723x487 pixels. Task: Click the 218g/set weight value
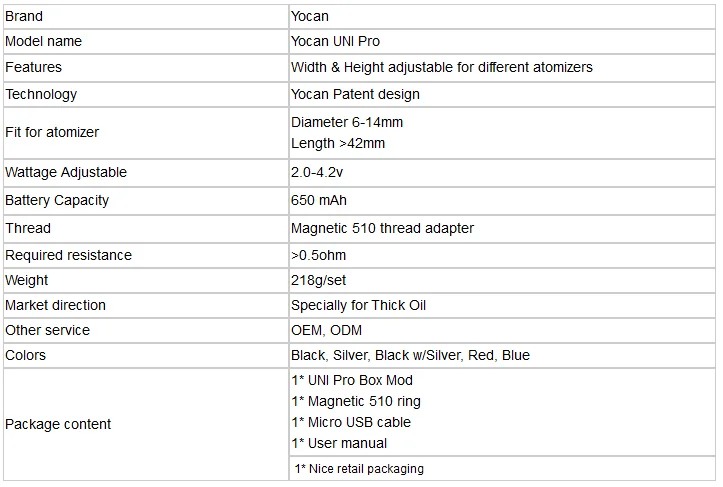click(319, 280)
